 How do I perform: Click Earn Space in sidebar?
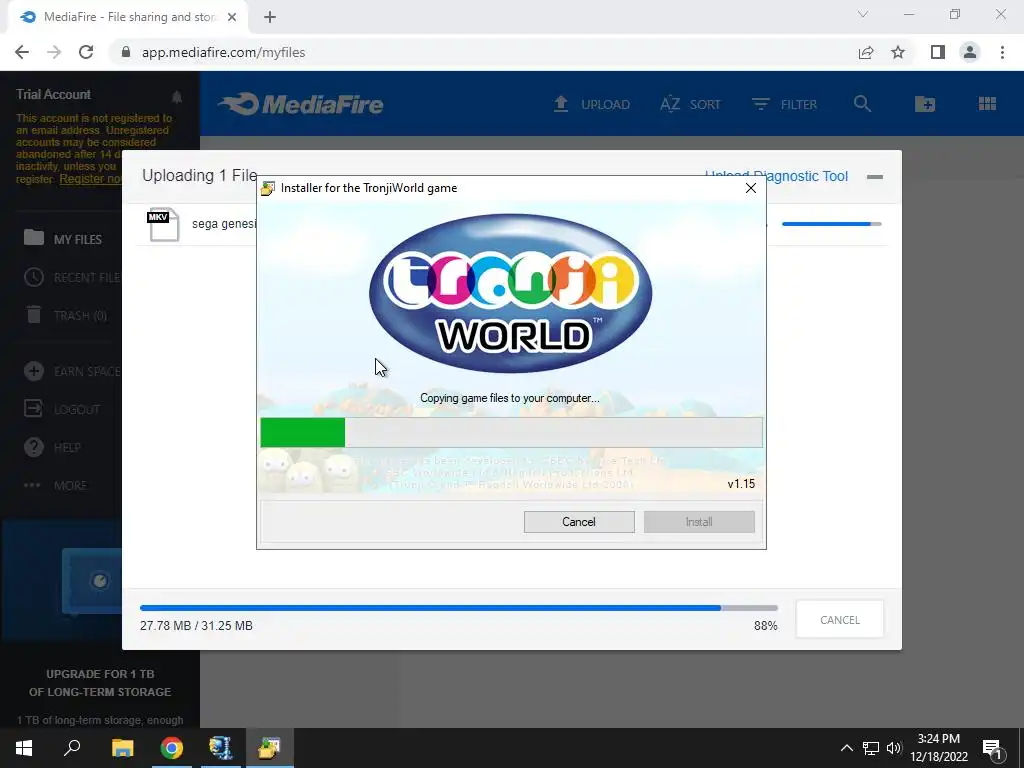(x=72, y=372)
